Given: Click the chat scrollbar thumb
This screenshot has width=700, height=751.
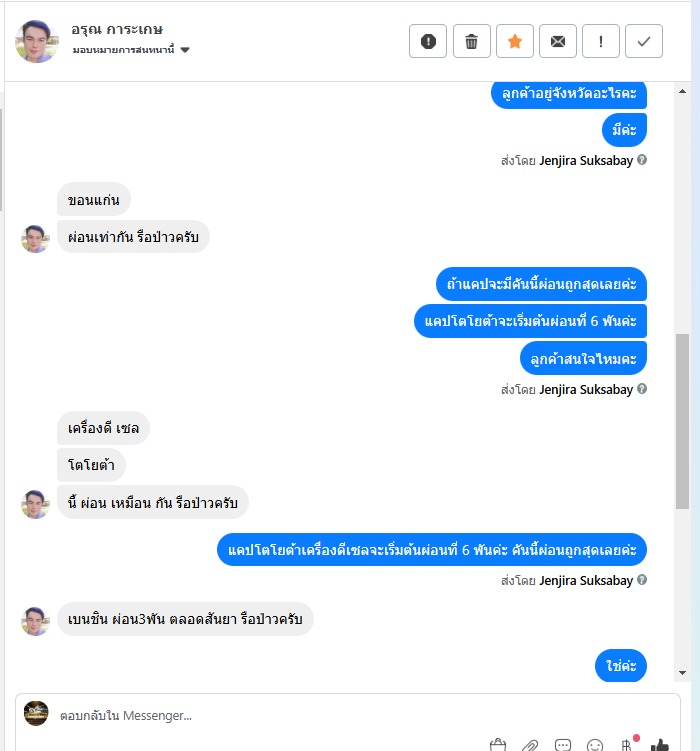Looking at the screenshot, I should [x=682, y=421].
